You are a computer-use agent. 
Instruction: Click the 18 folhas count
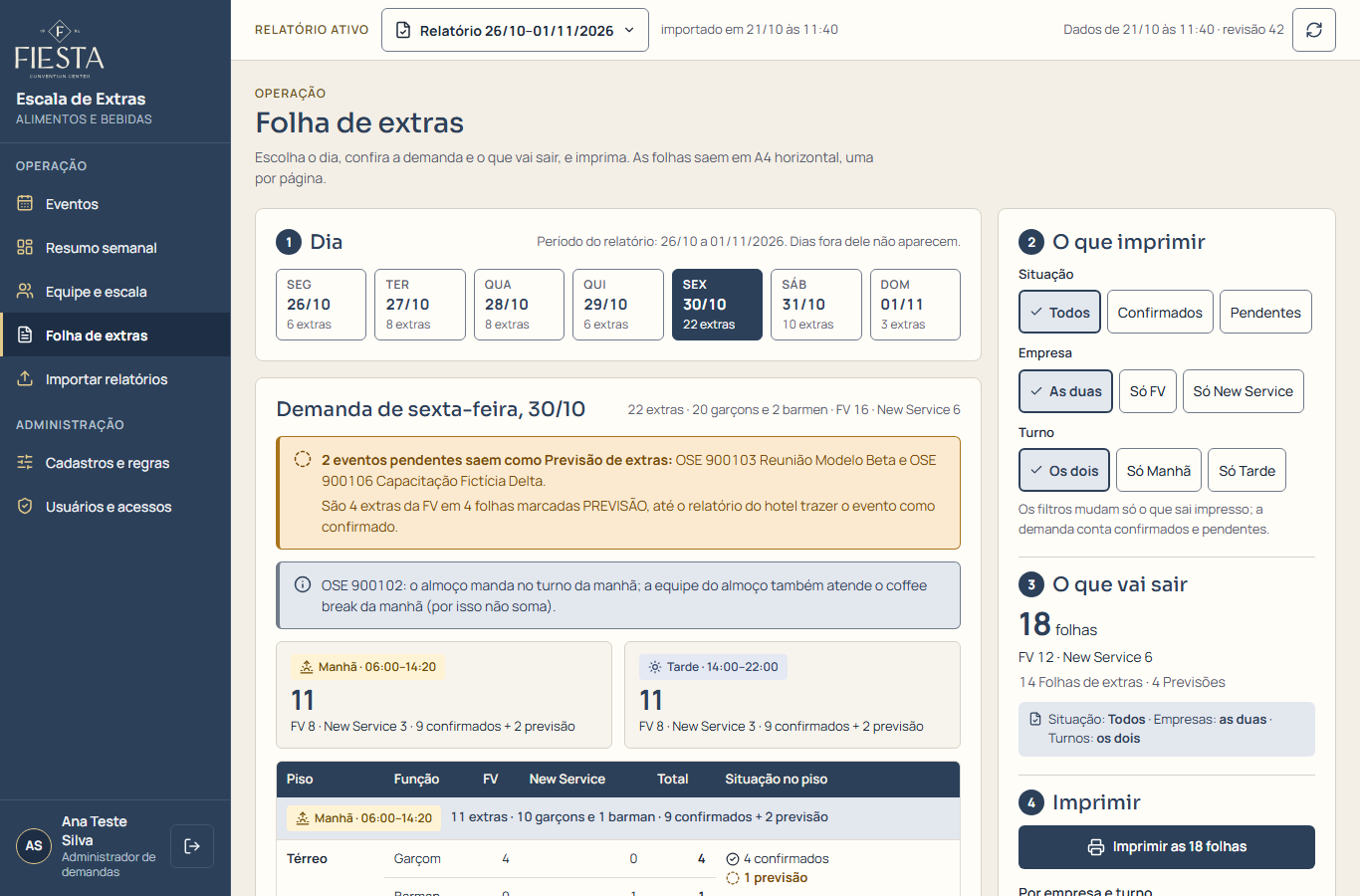[1057, 625]
